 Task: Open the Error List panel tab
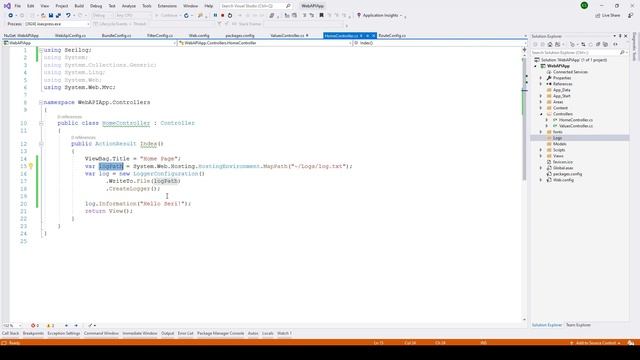click(x=185, y=333)
